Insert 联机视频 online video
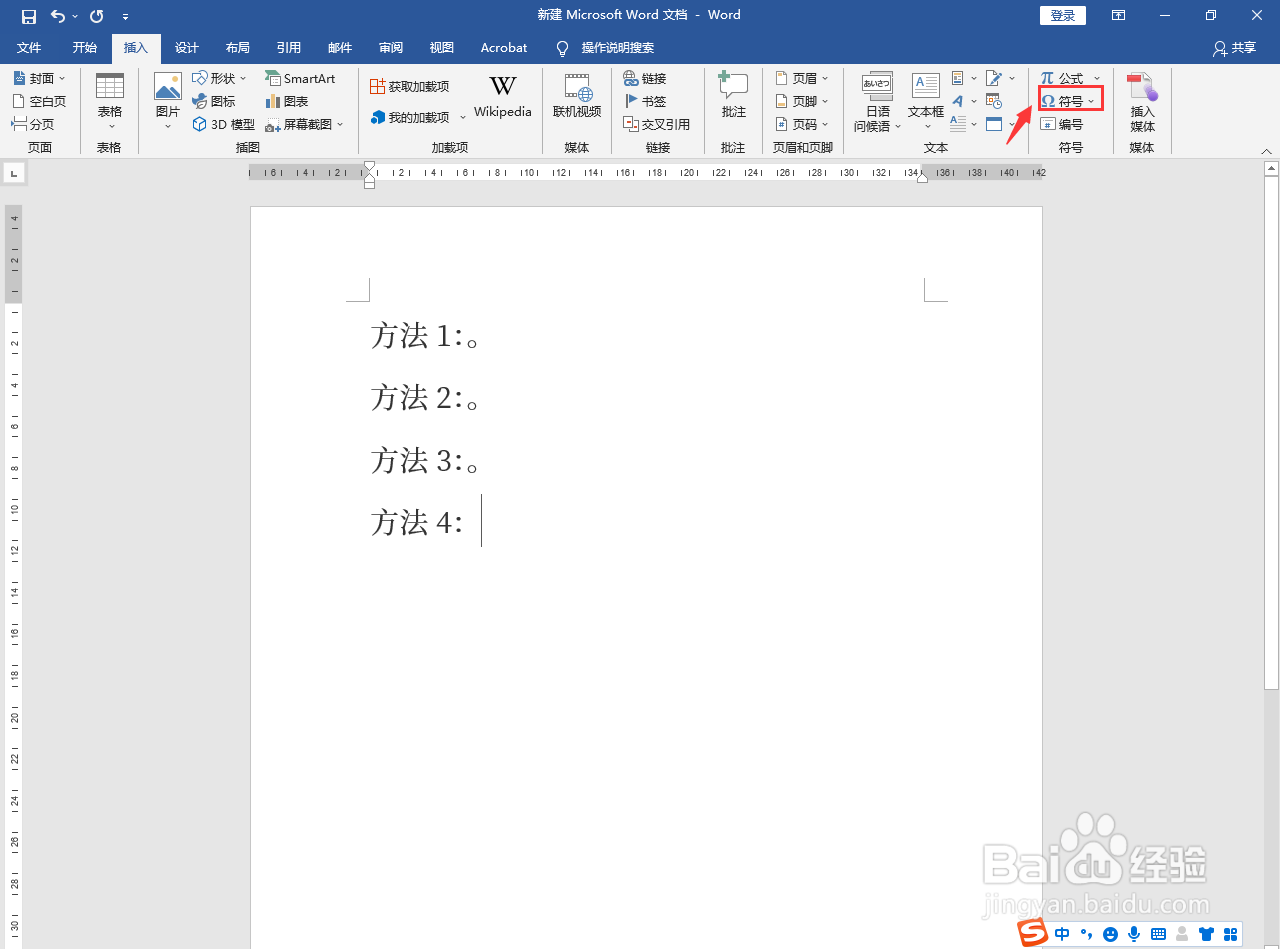 (x=577, y=97)
